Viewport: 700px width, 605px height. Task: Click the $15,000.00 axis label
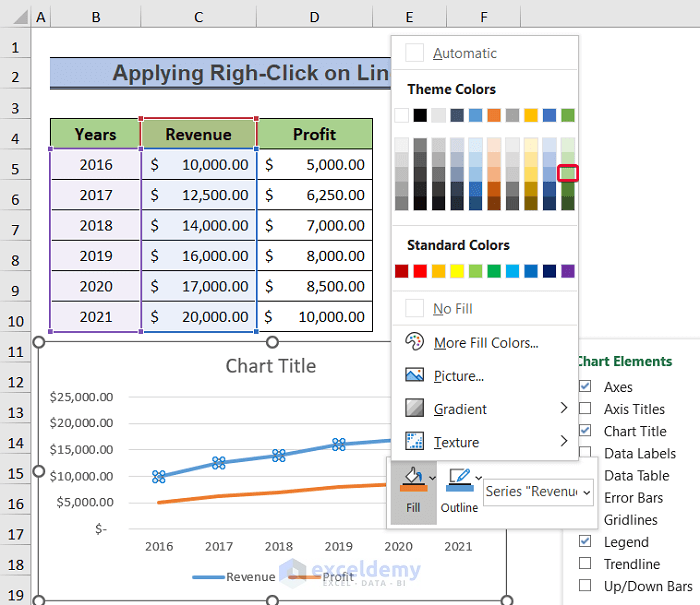click(81, 450)
